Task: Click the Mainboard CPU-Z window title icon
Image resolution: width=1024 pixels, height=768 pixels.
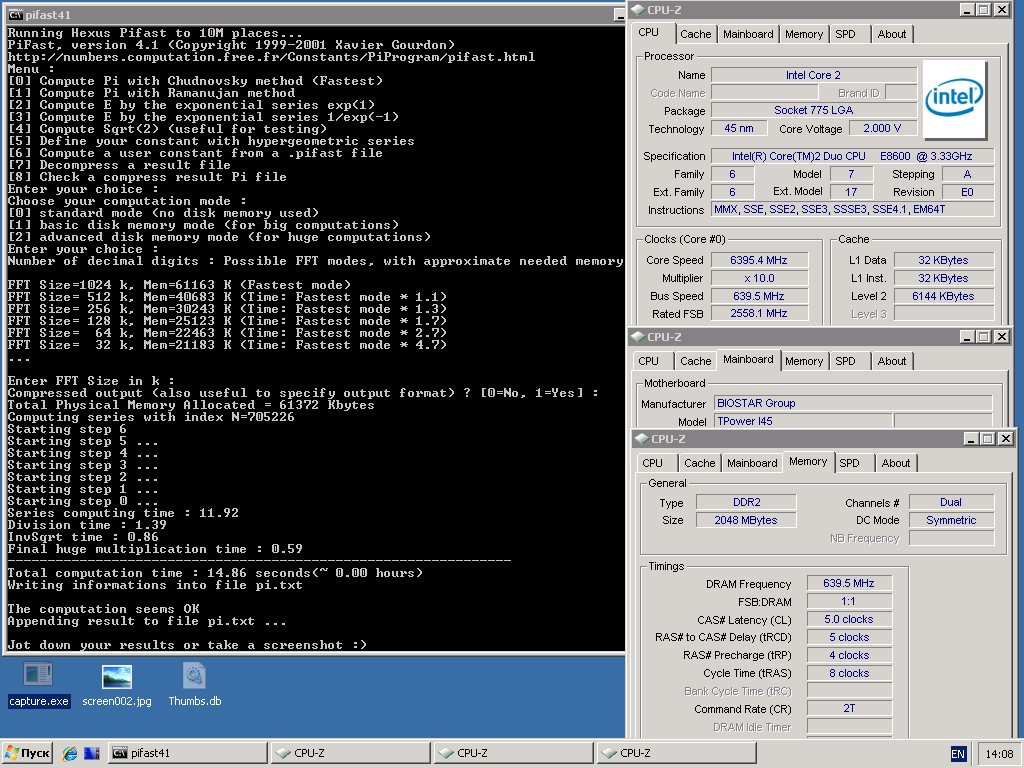Action: pos(637,337)
